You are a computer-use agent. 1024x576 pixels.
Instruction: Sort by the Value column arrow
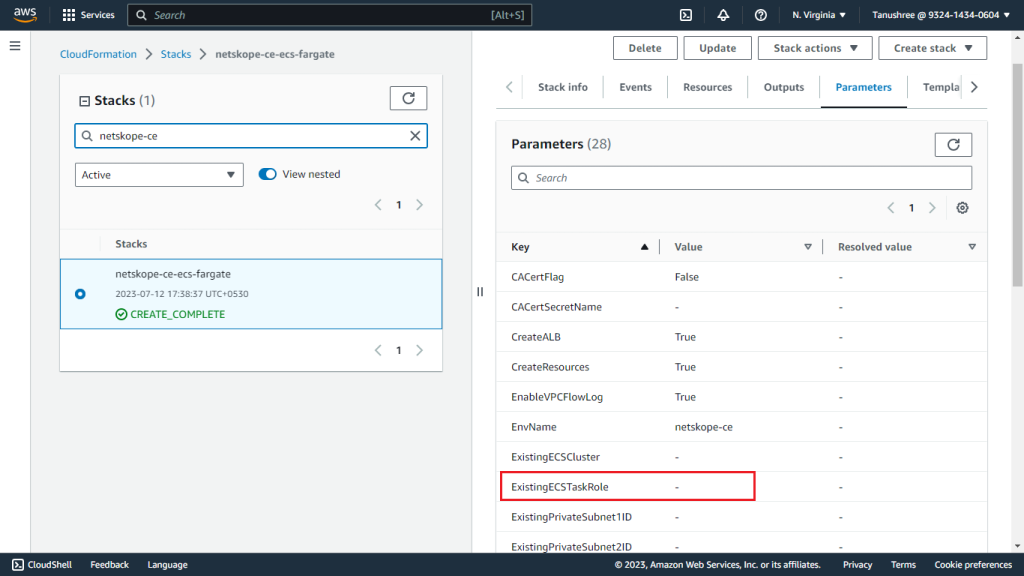pos(808,247)
